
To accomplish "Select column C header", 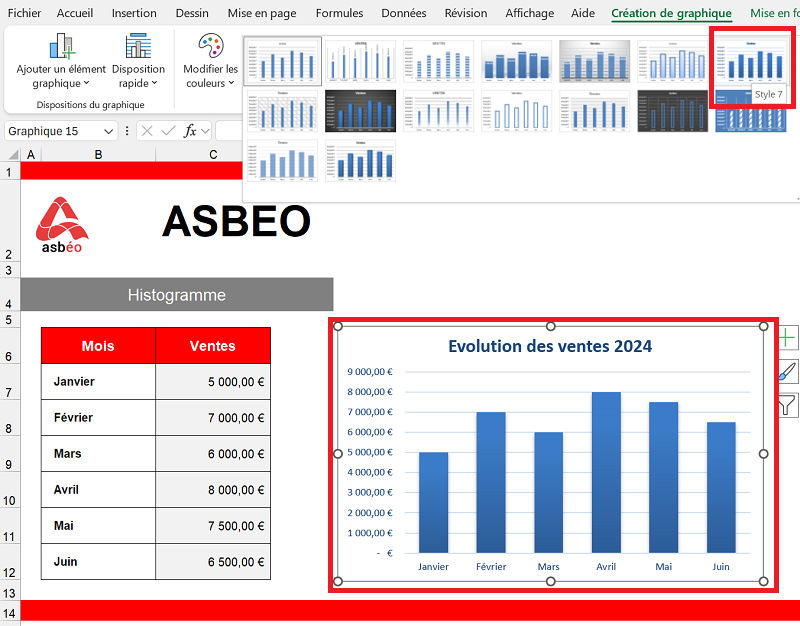I will pos(213,155).
